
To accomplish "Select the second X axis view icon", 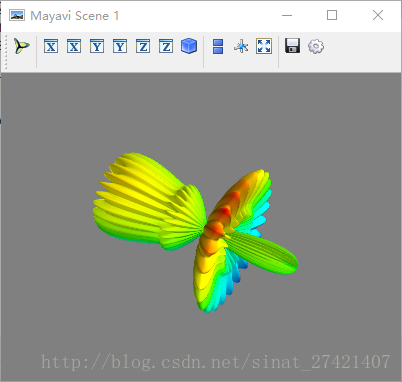I will [x=74, y=46].
